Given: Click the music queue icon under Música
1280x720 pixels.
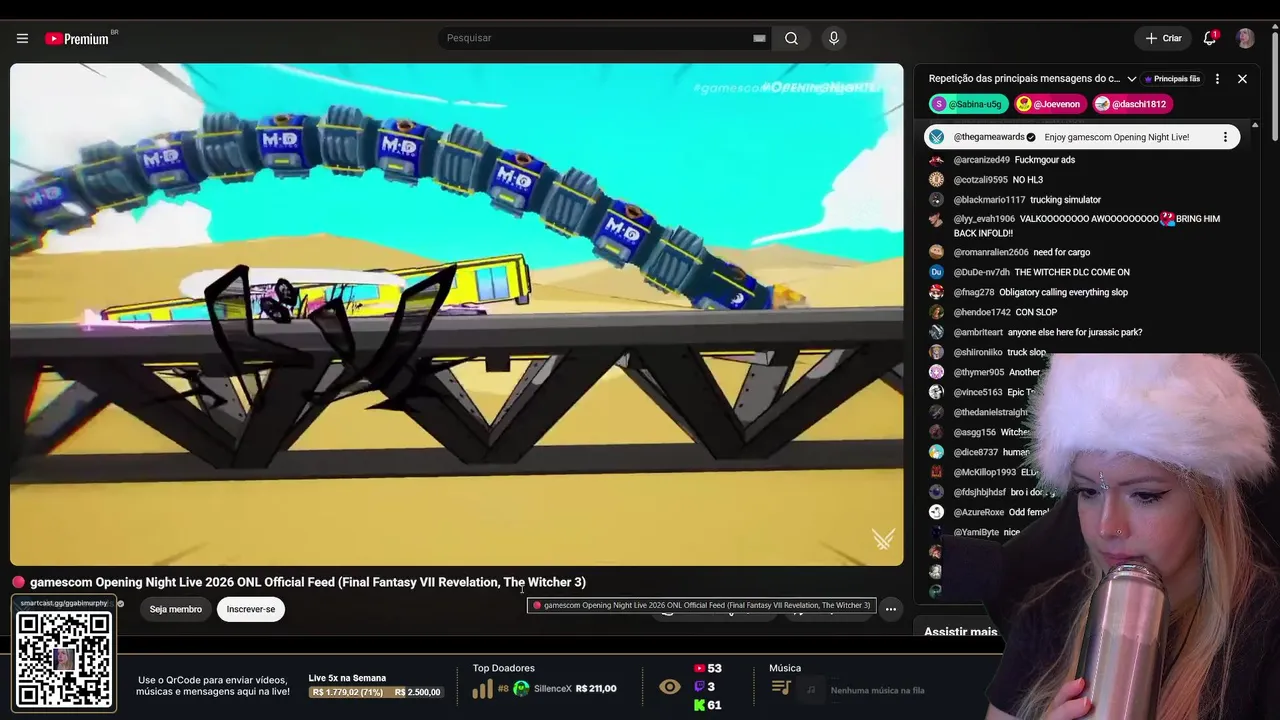Looking at the screenshot, I should [x=782, y=688].
